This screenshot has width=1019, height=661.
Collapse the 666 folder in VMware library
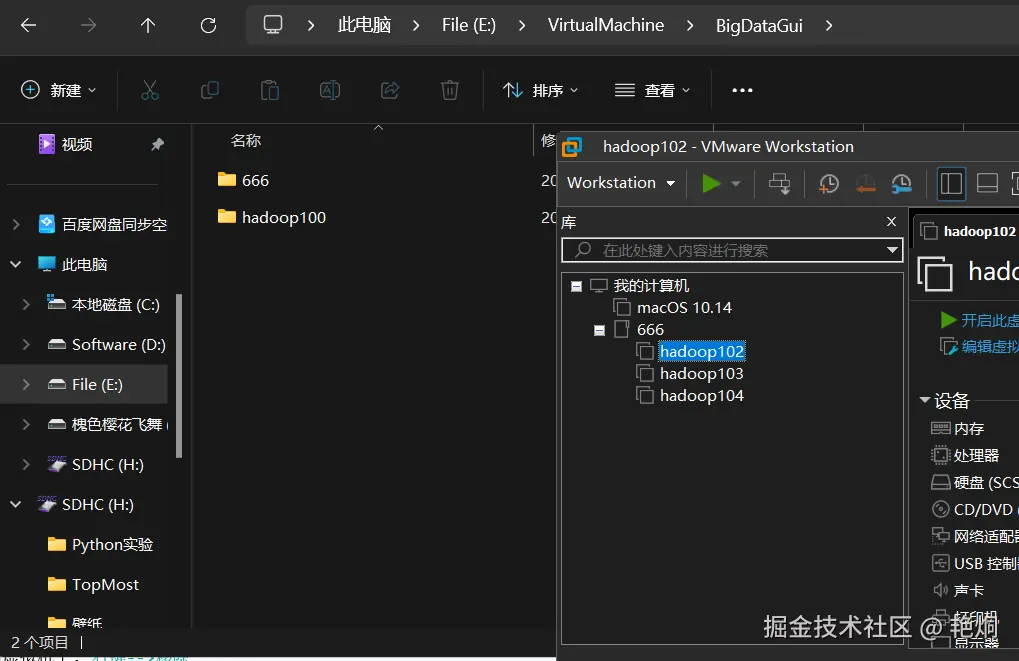coord(599,330)
